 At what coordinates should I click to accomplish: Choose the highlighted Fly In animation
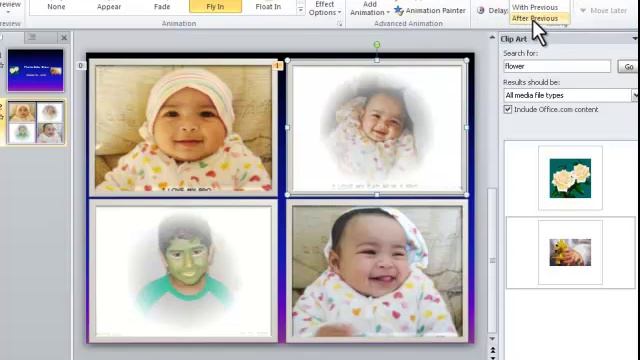(215, 7)
